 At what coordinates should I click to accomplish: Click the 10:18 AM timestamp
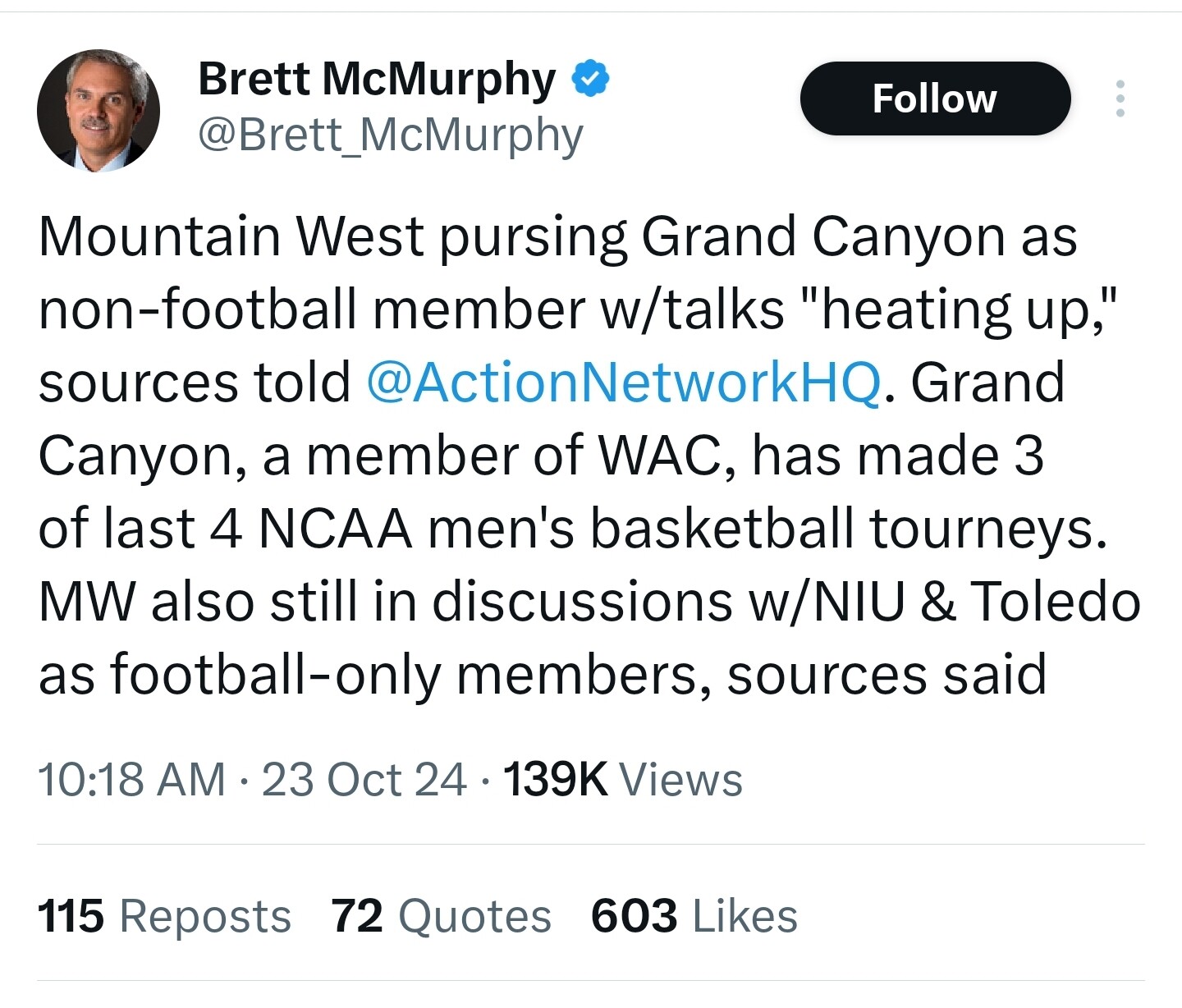click(131, 779)
